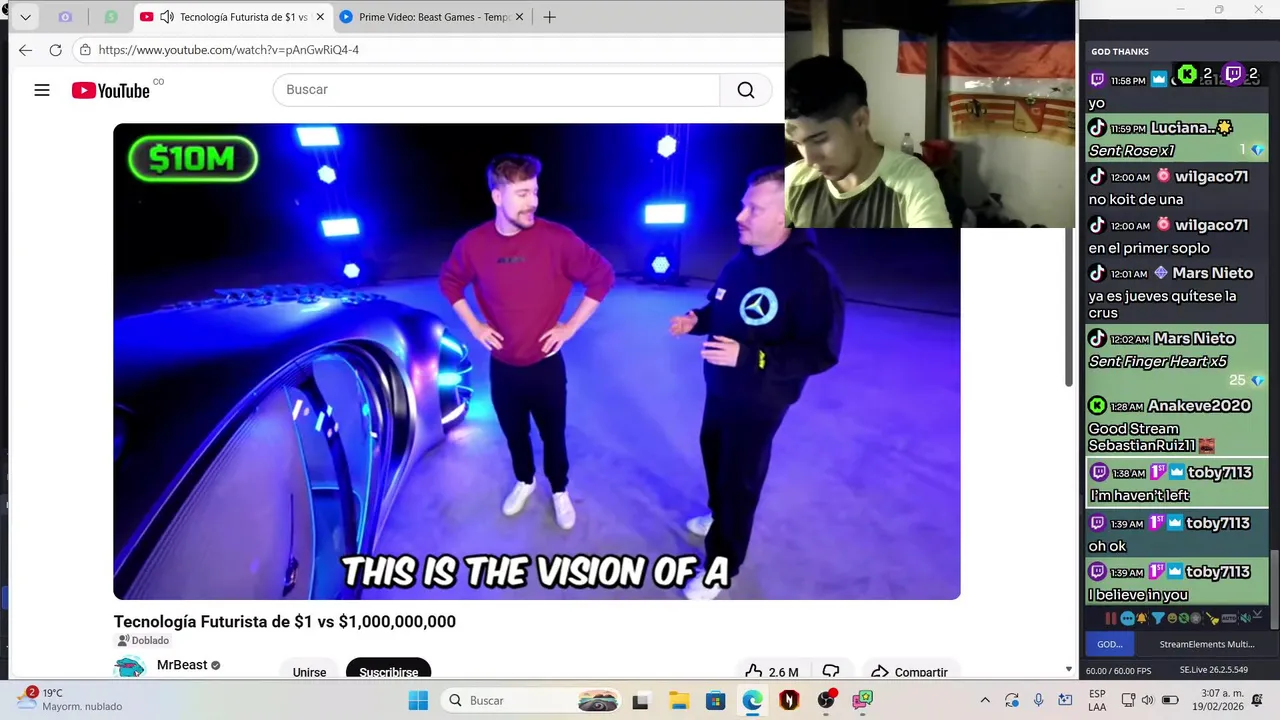The height and width of the screenshot is (720, 1280).
Task: Click the green crossed-out circle icon
Action: coord(1184,618)
